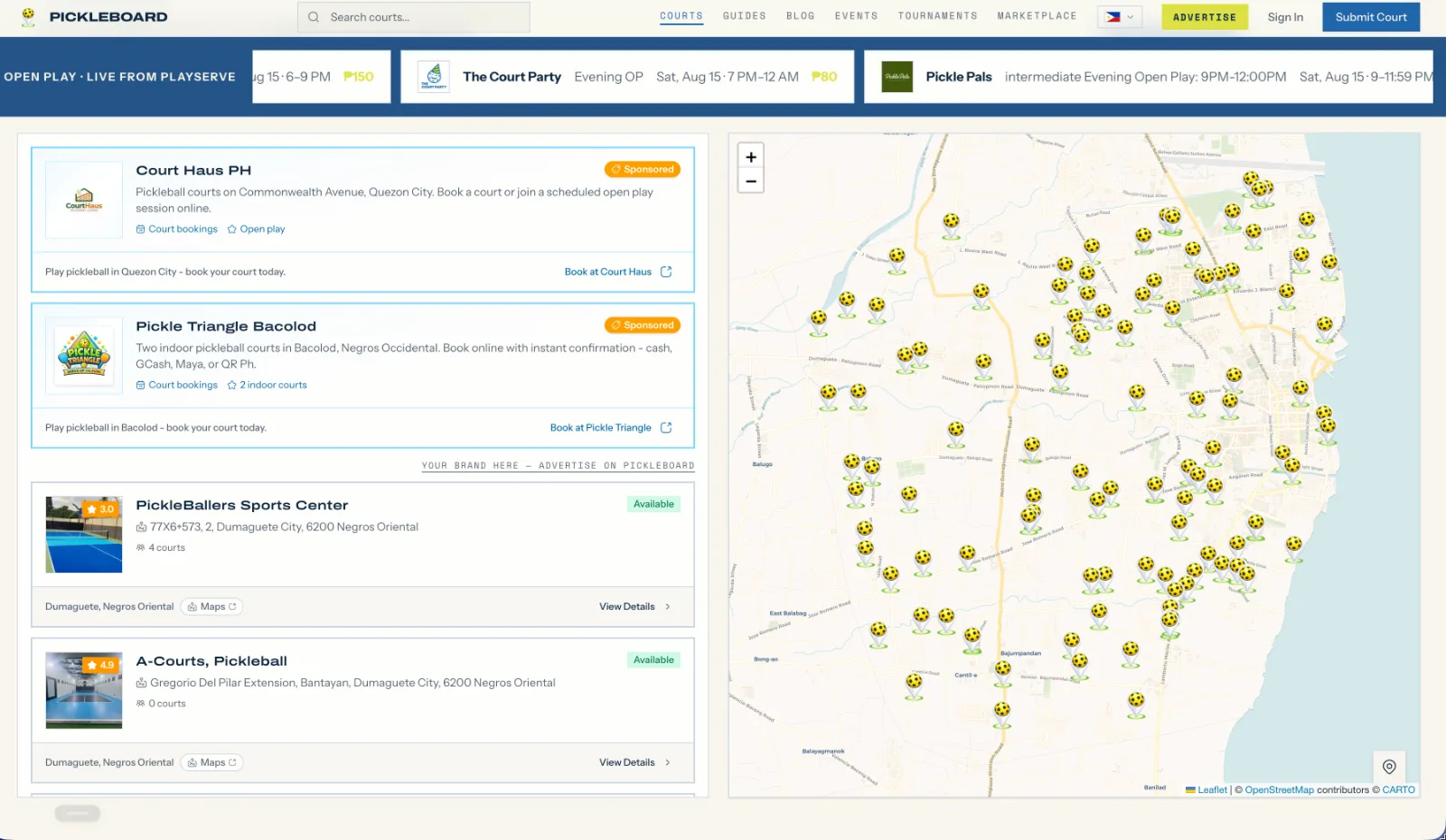Click the A-Courts Gregorio Del Pilar address text
This screenshot has width=1446, height=840.
352,683
